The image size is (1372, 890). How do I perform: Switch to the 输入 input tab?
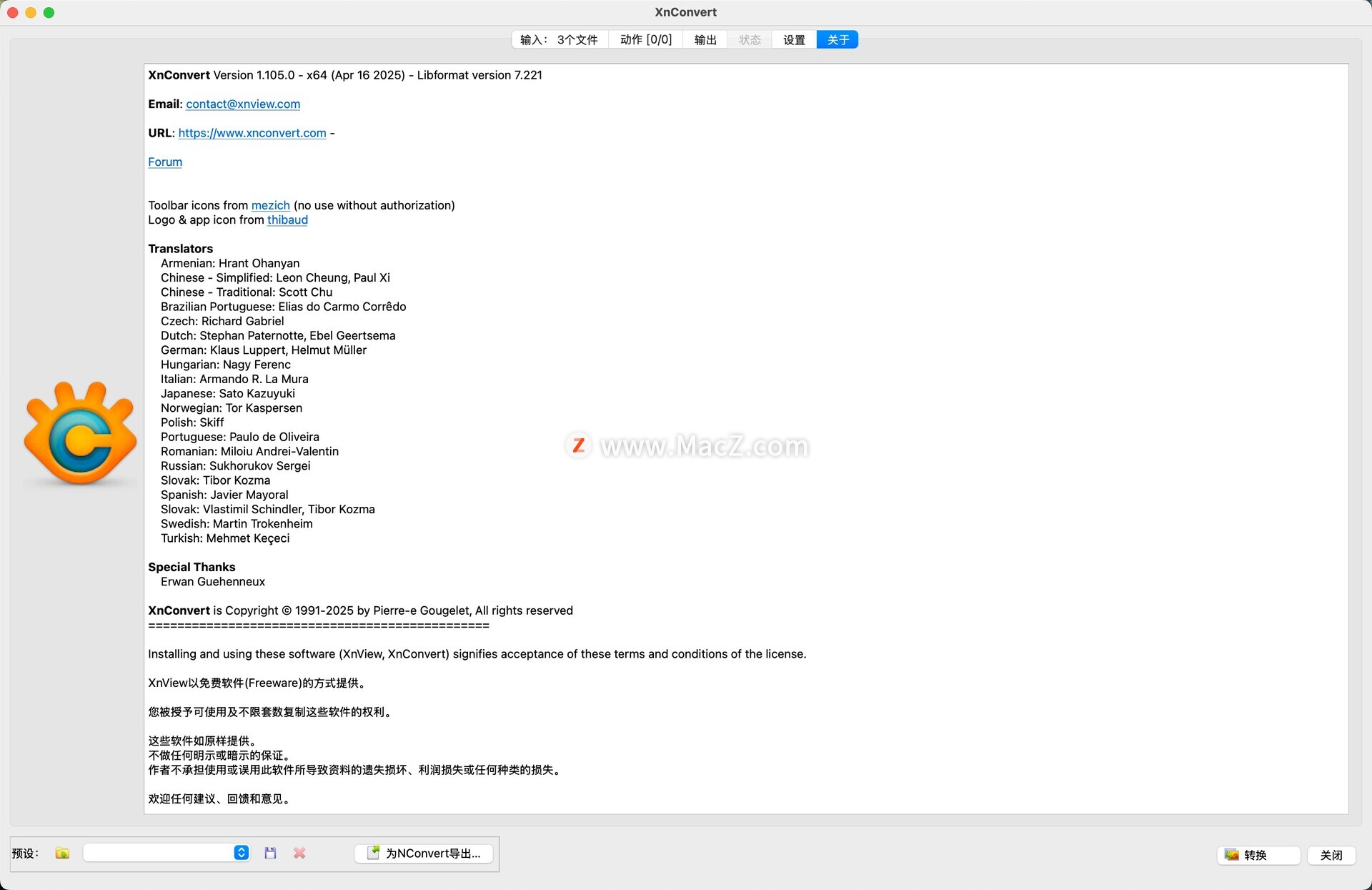559,40
